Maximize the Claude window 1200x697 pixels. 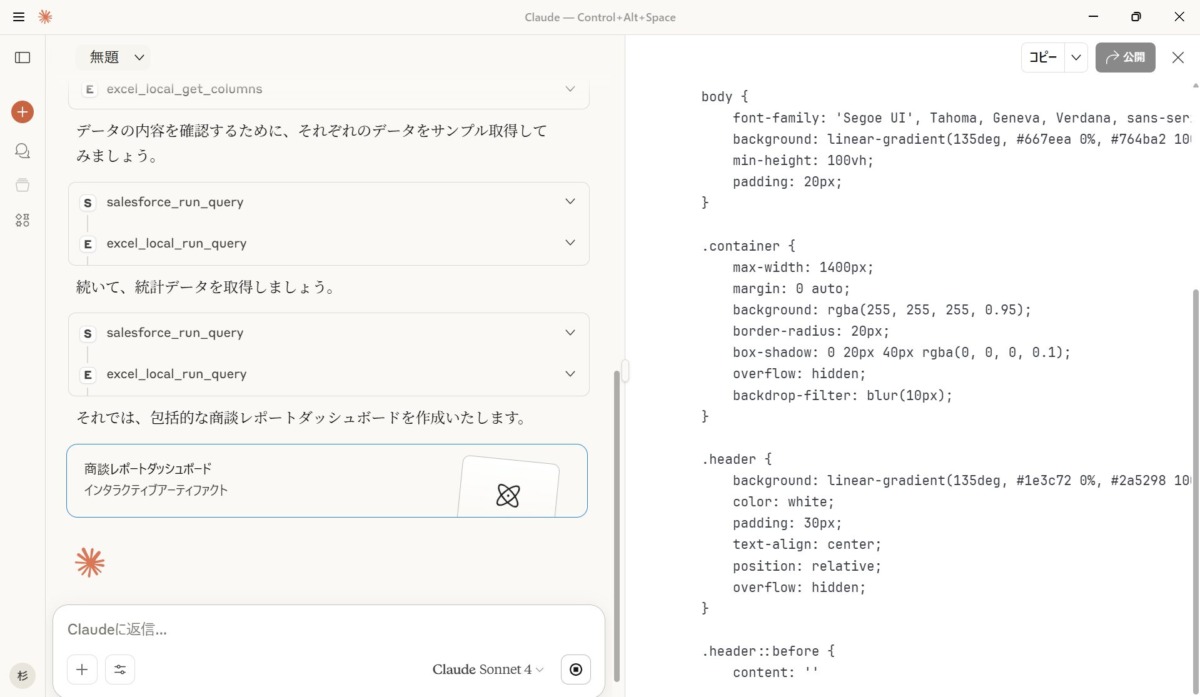coord(1135,17)
